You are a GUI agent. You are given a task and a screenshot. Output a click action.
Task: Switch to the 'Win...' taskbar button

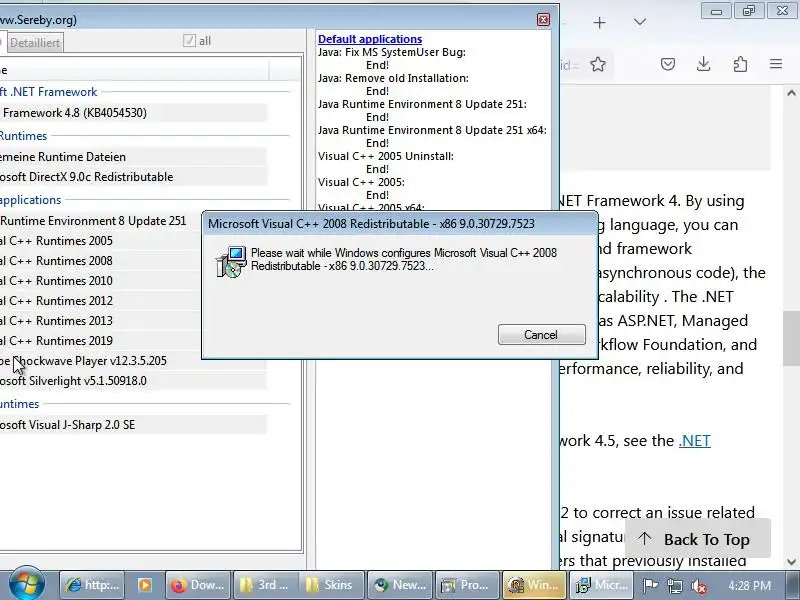tap(534, 585)
